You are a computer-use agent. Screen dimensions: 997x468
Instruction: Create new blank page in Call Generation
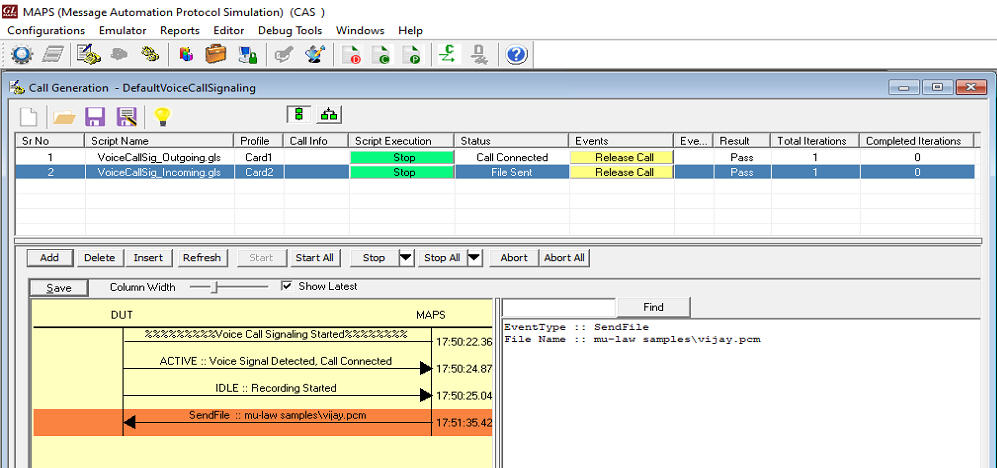(x=29, y=116)
